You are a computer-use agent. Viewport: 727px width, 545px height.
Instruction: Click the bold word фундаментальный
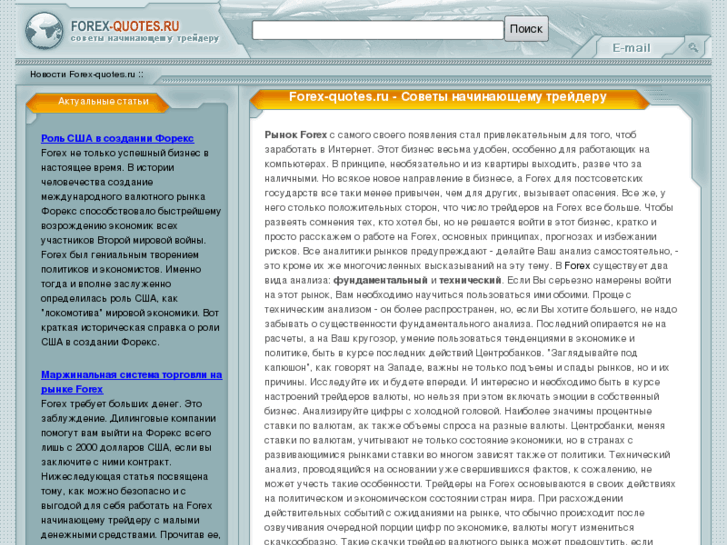pos(380,280)
